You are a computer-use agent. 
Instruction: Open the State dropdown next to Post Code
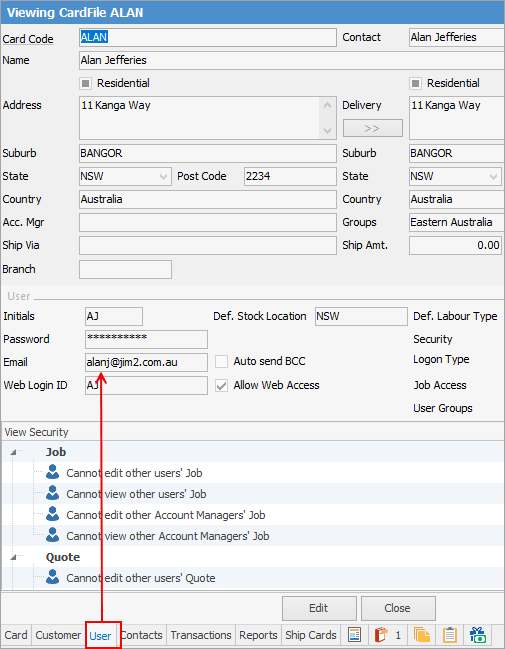[164, 177]
